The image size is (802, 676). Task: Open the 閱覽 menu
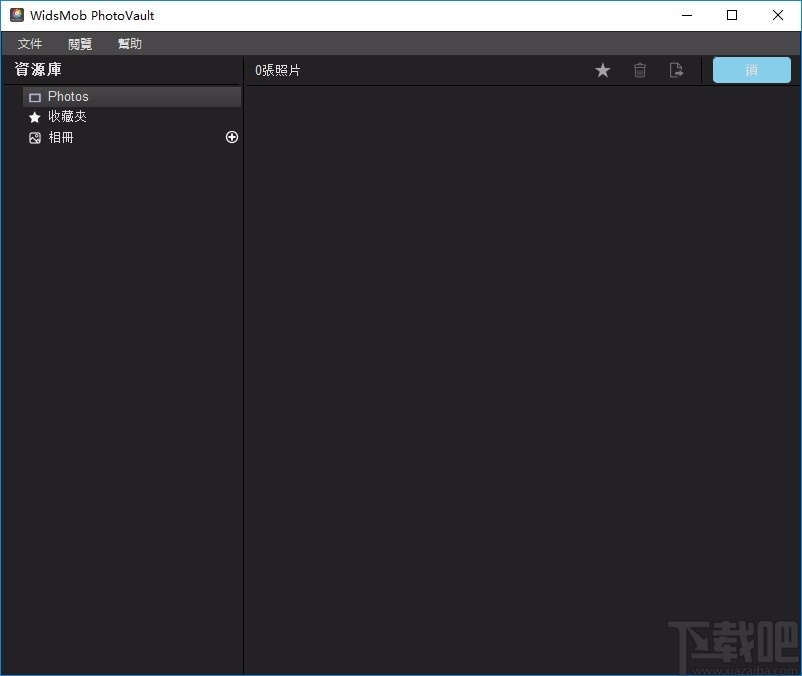click(79, 43)
